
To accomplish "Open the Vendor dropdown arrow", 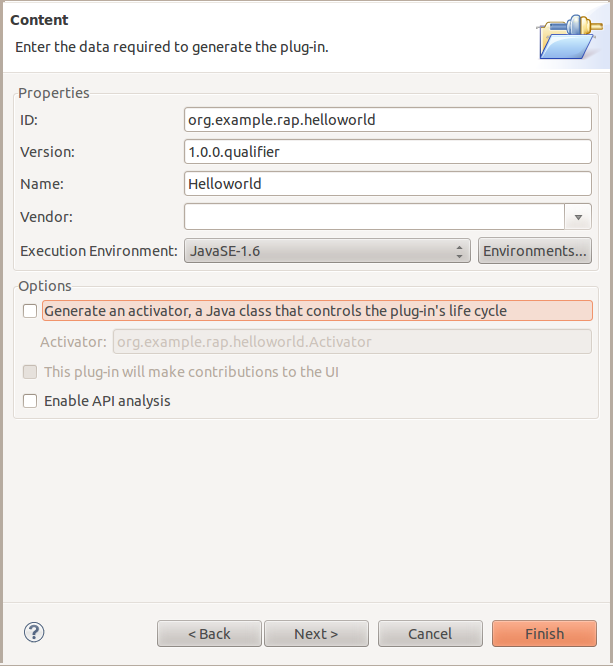I will tap(578, 217).
